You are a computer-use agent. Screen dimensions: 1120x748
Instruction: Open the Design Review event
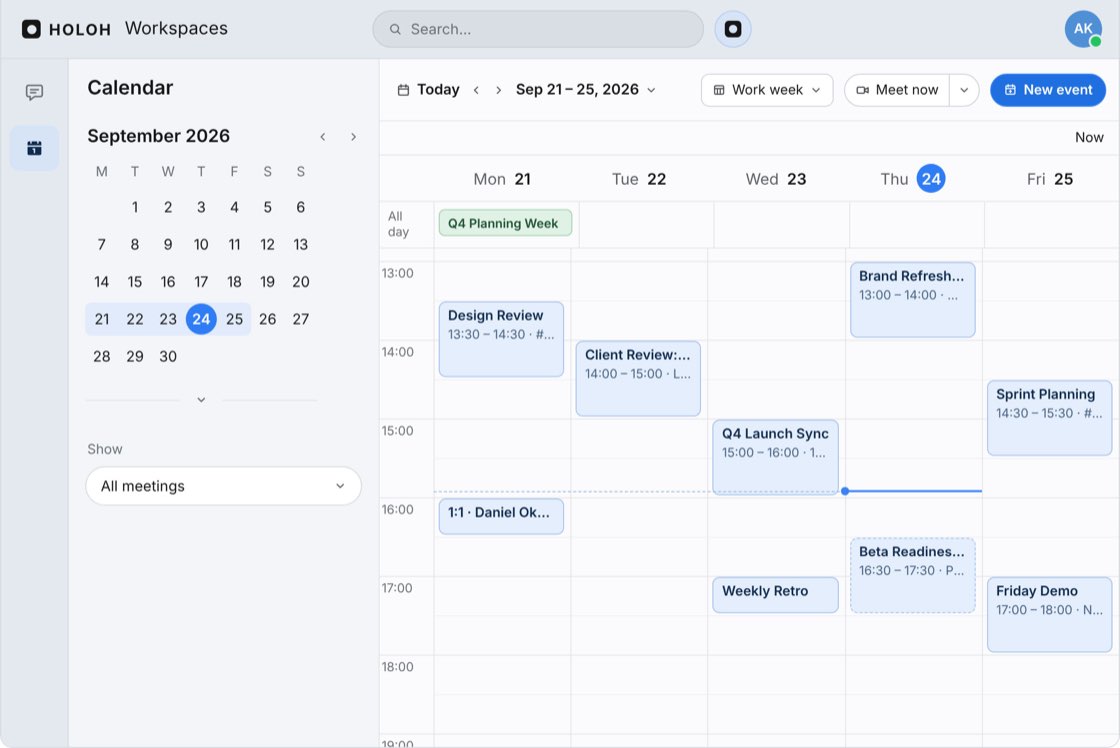(501, 339)
